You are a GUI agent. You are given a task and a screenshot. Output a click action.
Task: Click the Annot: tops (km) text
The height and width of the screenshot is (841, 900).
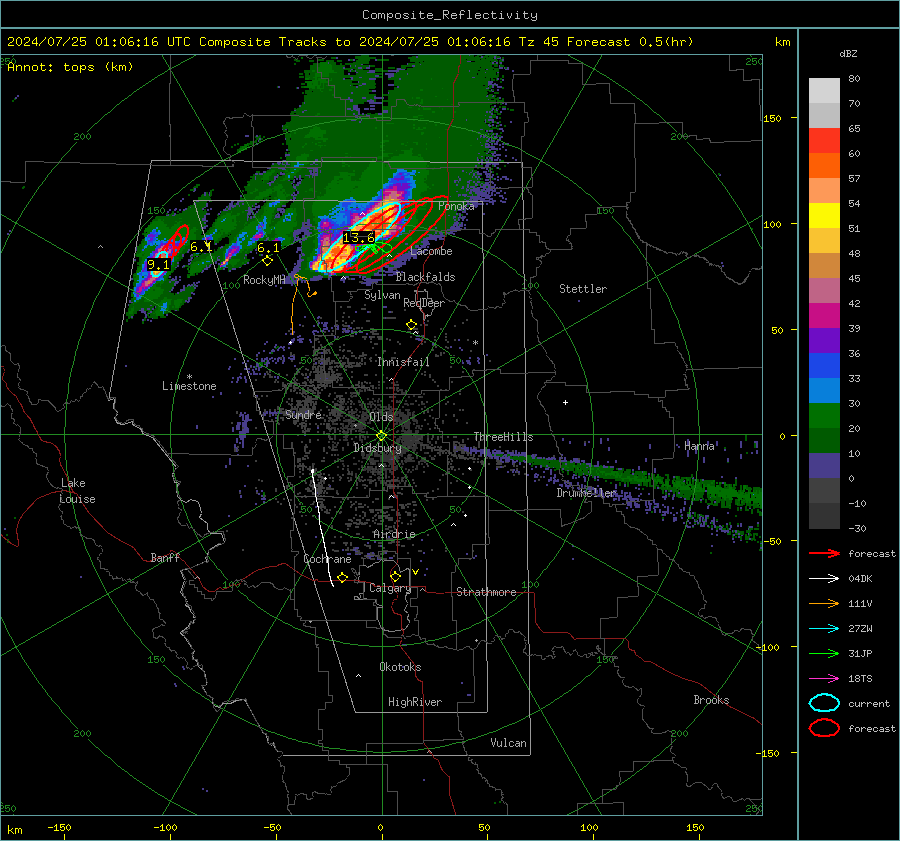(70, 67)
